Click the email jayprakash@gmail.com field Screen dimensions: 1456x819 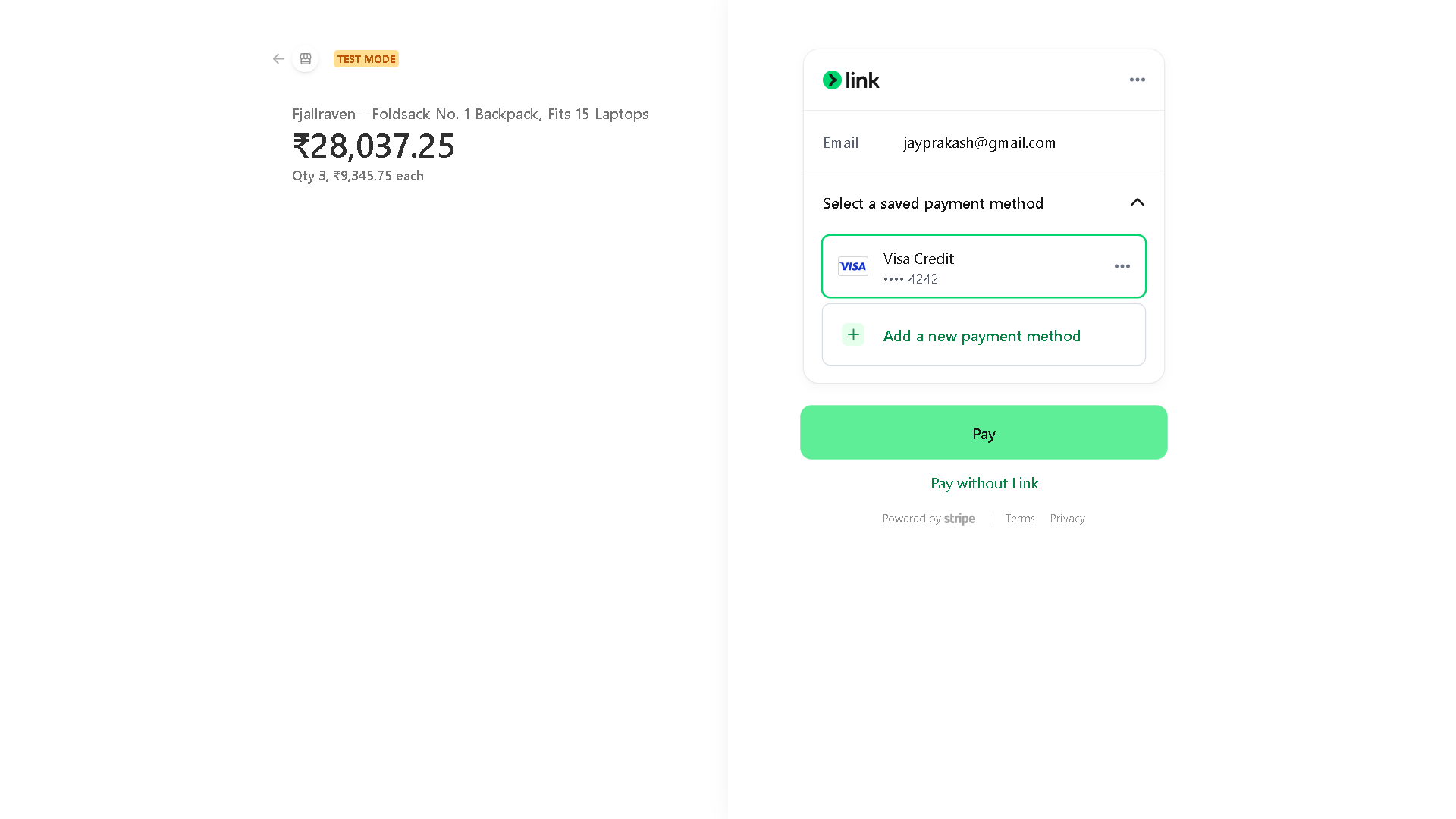[x=979, y=143]
